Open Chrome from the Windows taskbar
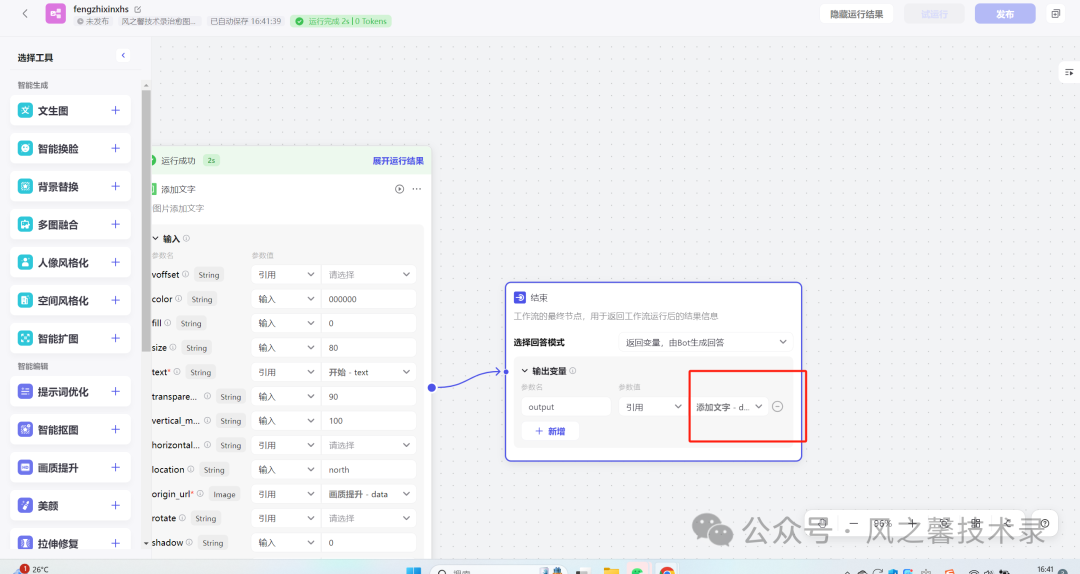The width and height of the screenshot is (1080, 574). (666, 571)
